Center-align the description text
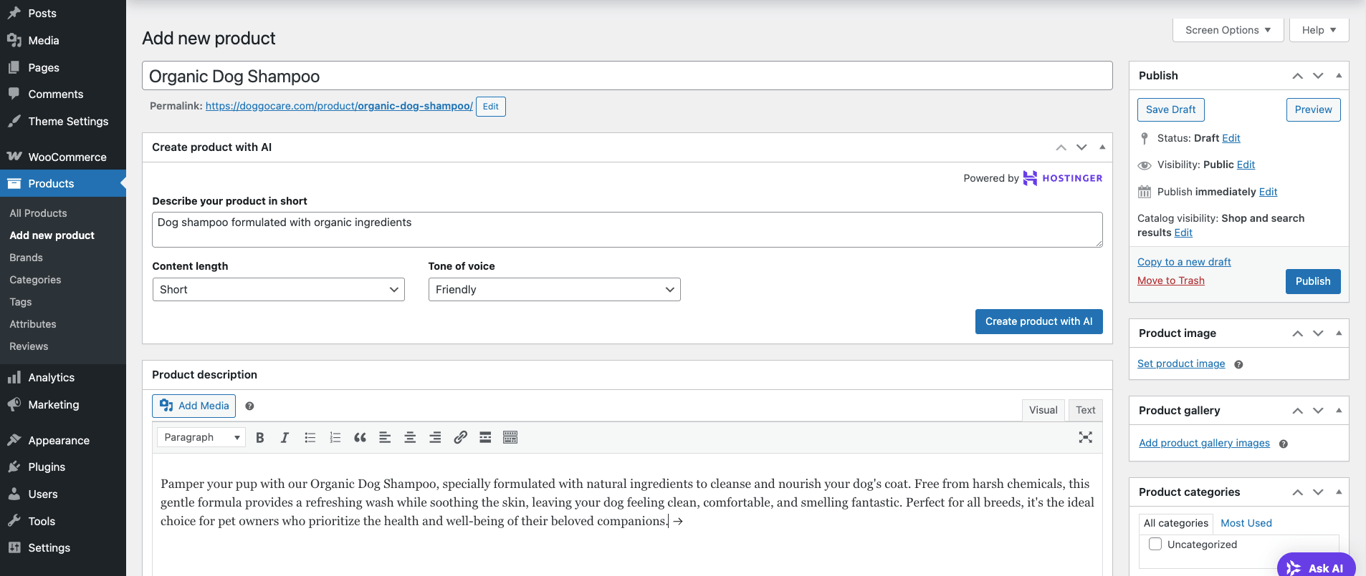The width and height of the screenshot is (1366, 576). pyautogui.click(x=410, y=437)
